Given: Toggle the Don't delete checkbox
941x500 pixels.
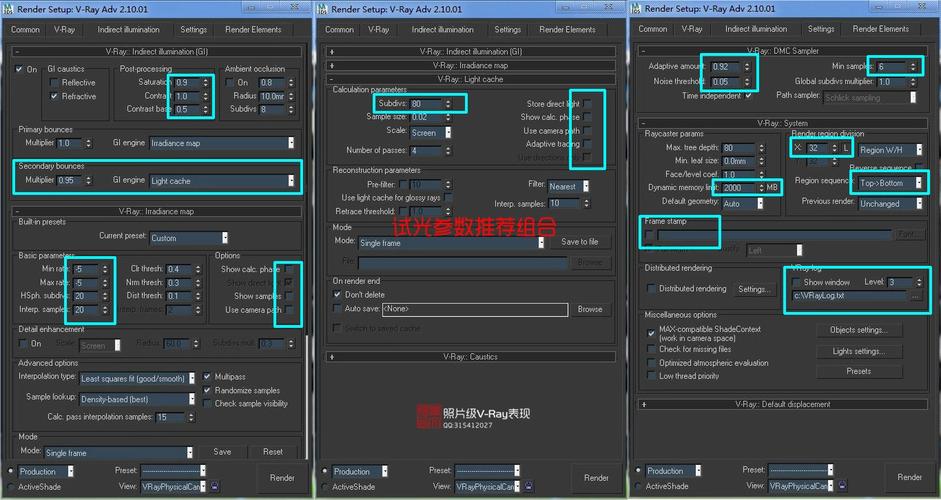Looking at the screenshot, I should coord(337,294).
